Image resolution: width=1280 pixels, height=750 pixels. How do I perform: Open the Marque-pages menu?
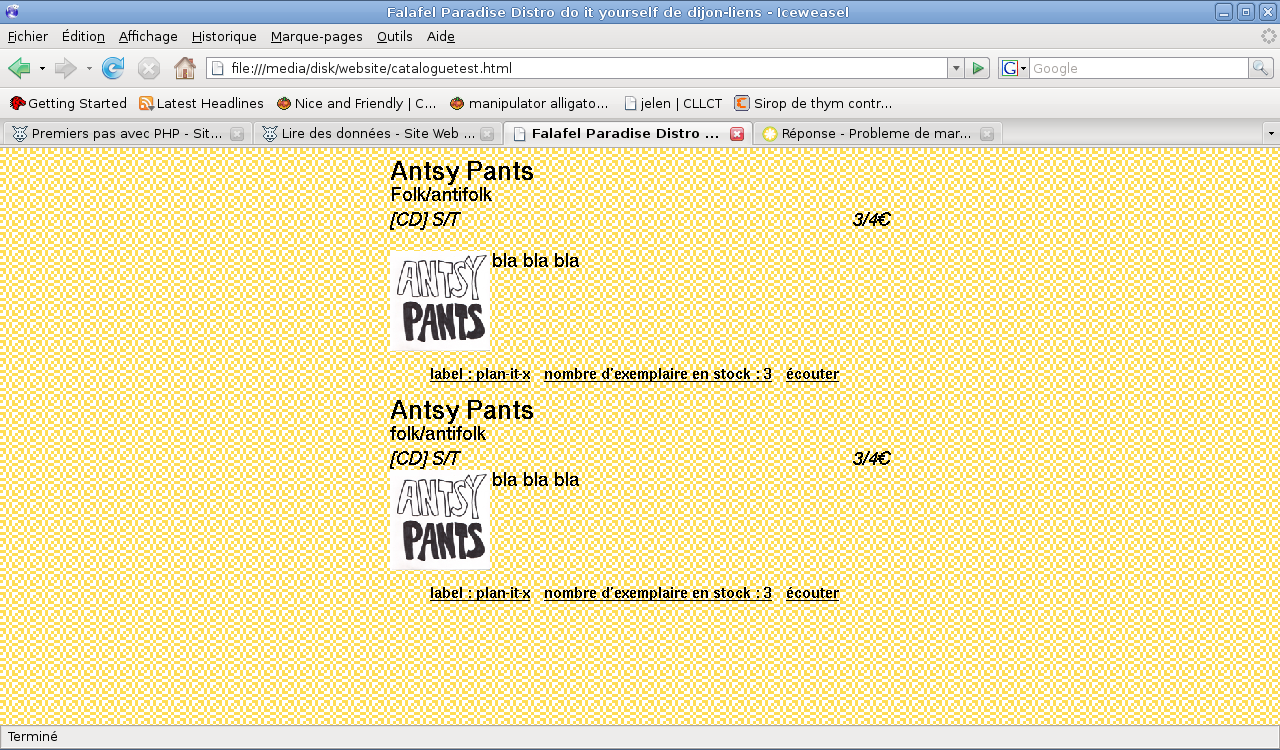click(x=316, y=36)
